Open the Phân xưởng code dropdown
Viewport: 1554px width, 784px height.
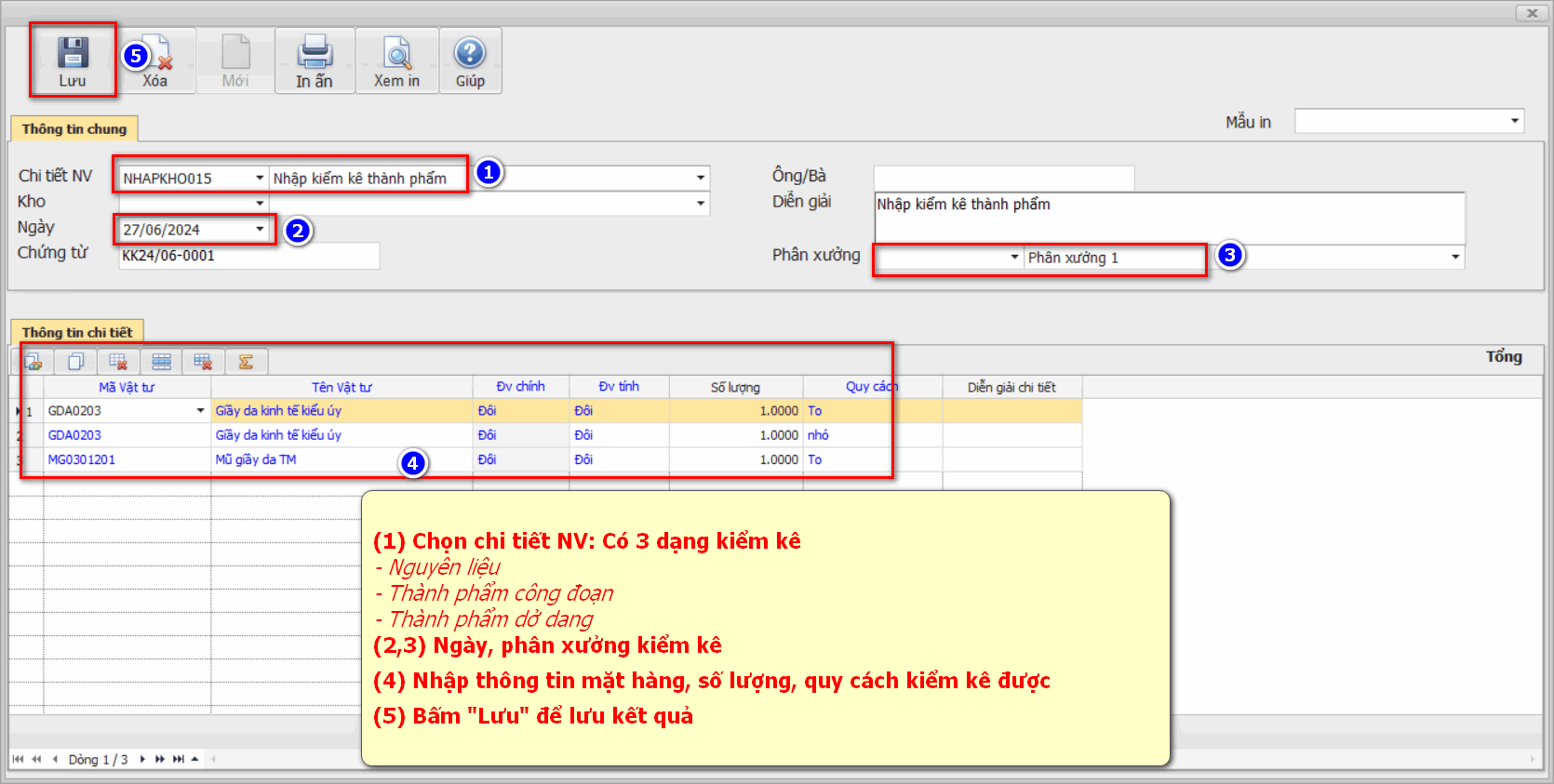(1014, 258)
